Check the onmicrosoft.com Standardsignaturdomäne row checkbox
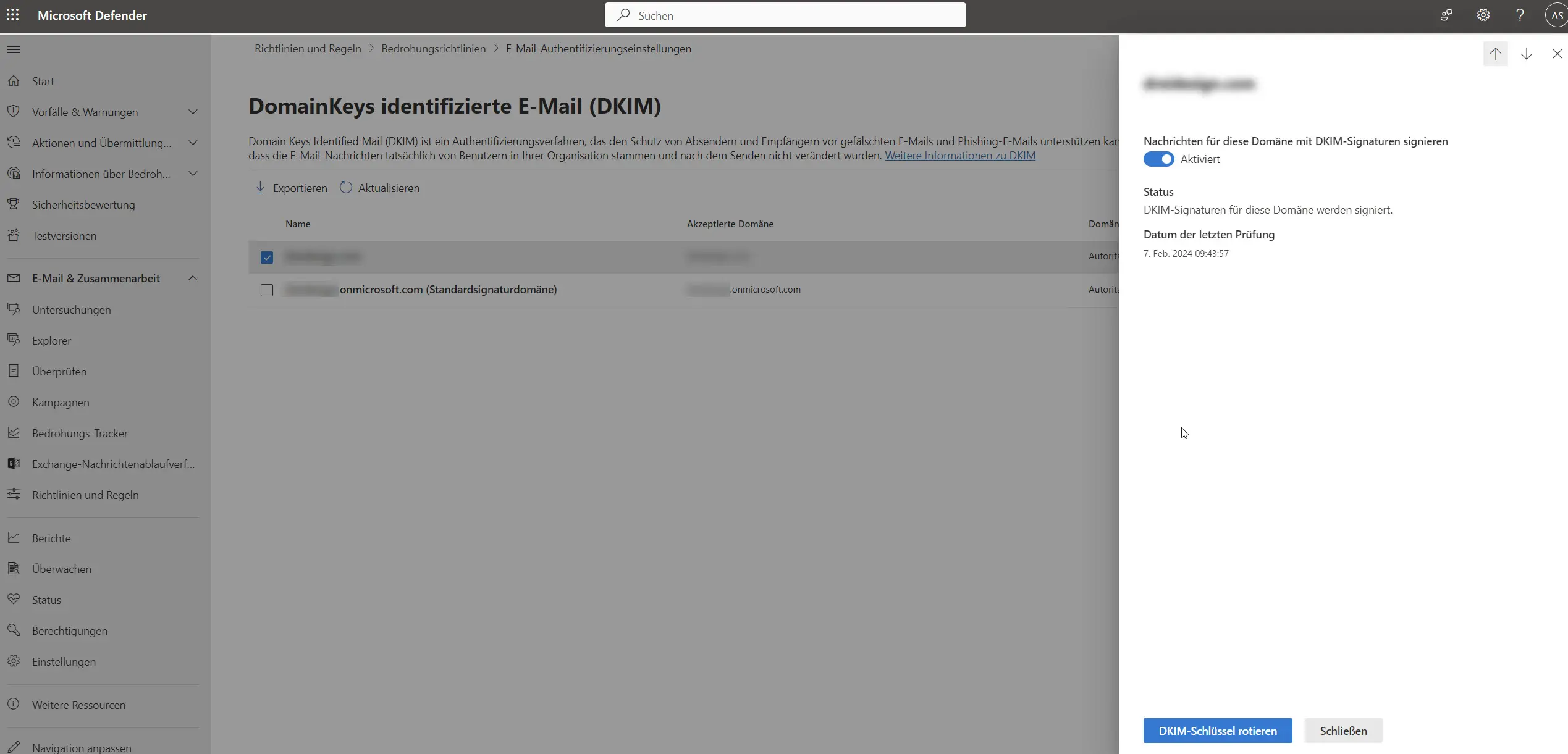This screenshot has height=754, width=1568. (x=267, y=290)
